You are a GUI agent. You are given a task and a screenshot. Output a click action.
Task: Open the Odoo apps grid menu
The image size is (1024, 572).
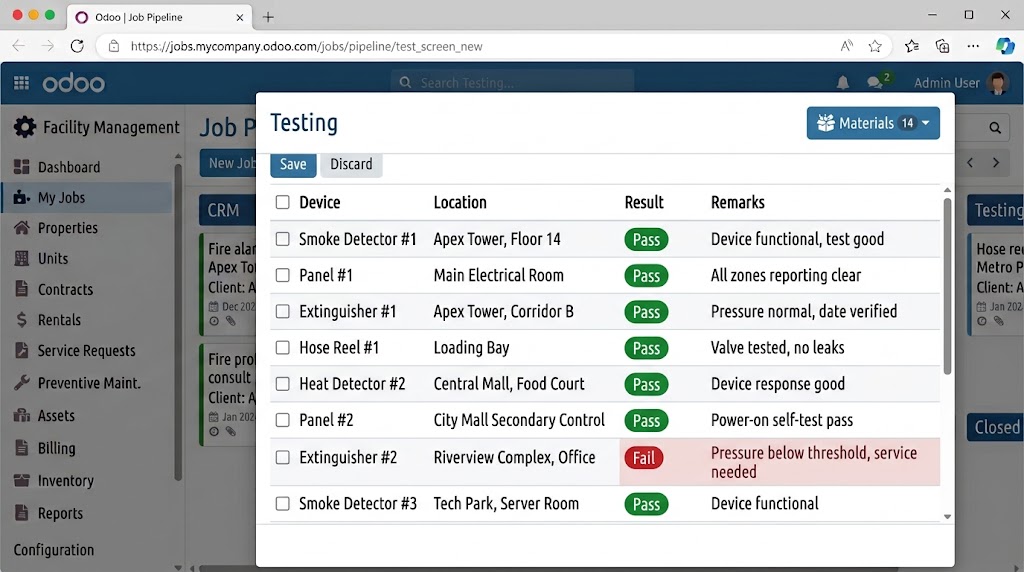pos(22,83)
